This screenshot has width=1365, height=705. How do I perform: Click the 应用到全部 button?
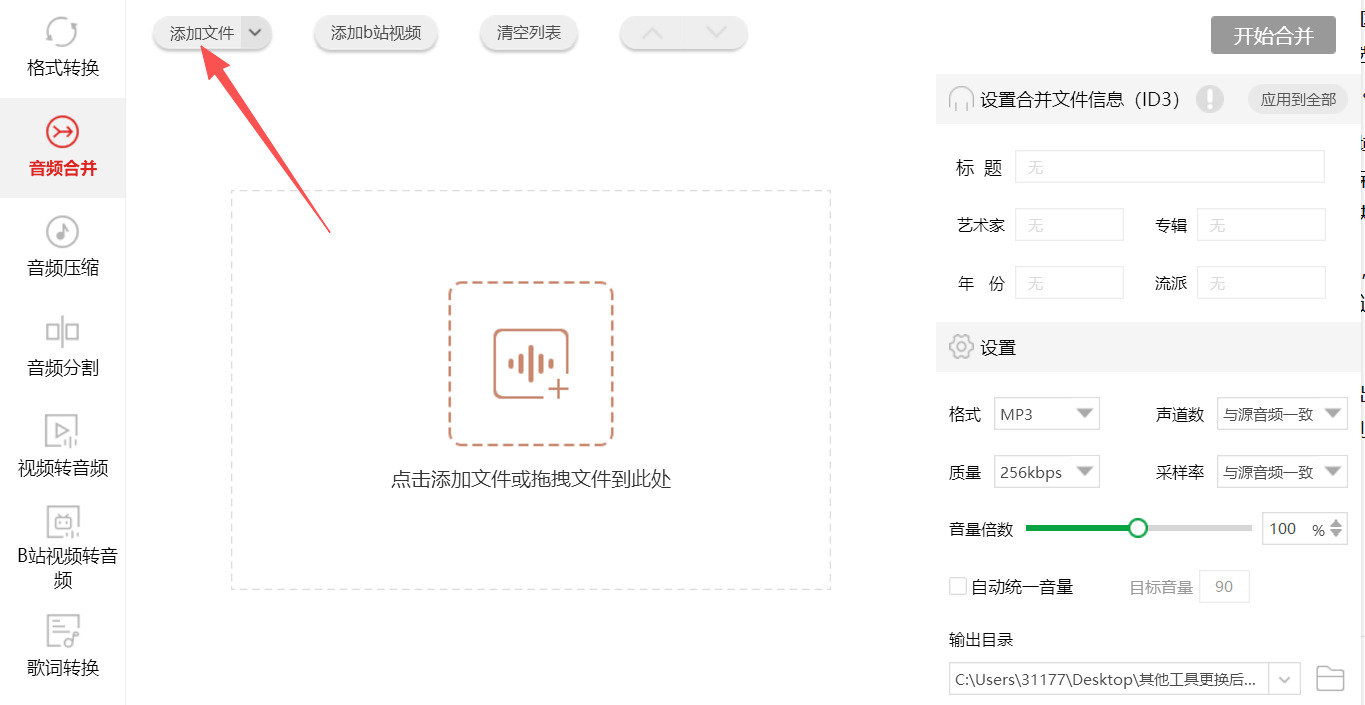(1298, 99)
